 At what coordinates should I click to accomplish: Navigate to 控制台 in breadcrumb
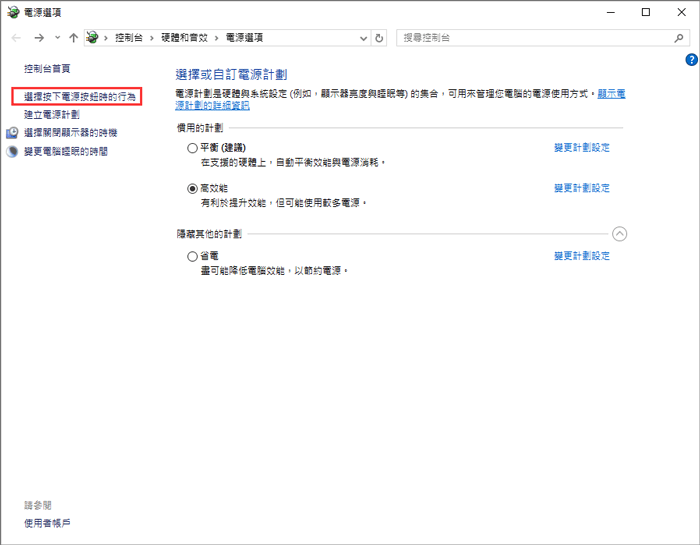[130, 38]
